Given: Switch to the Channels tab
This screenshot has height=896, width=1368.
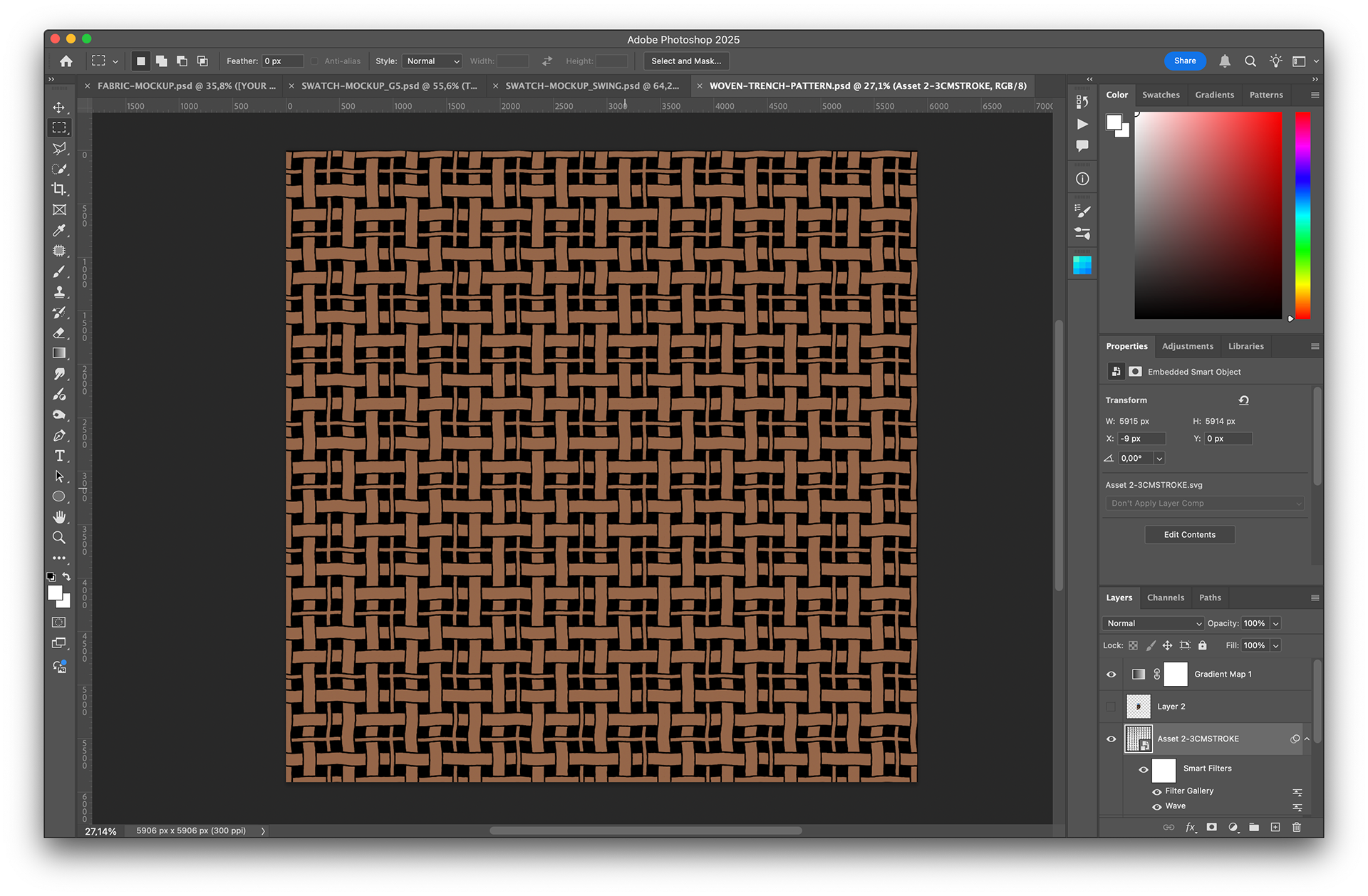Looking at the screenshot, I should [x=1165, y=598].
